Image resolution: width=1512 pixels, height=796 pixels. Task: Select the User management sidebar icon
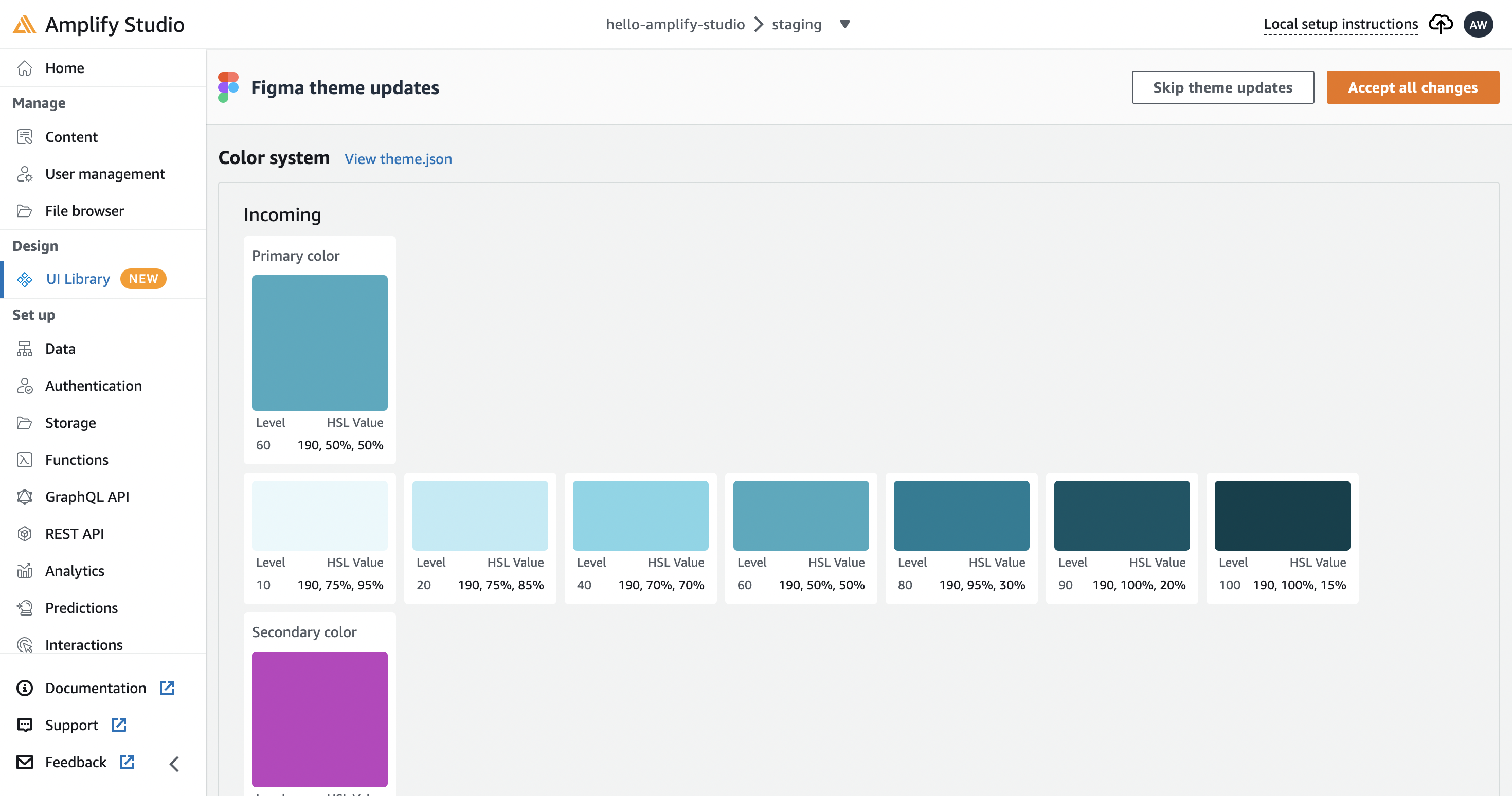coord(25,174)
